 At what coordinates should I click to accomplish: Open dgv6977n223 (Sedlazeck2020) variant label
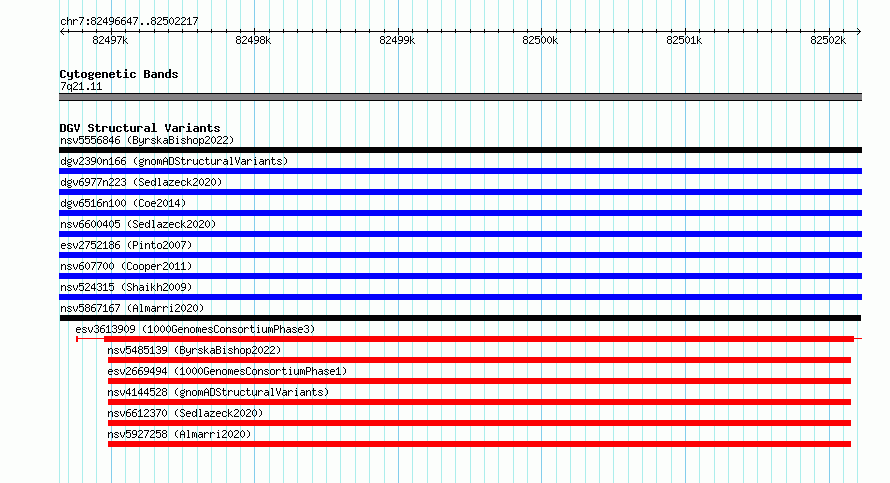[x=141, y=182]
